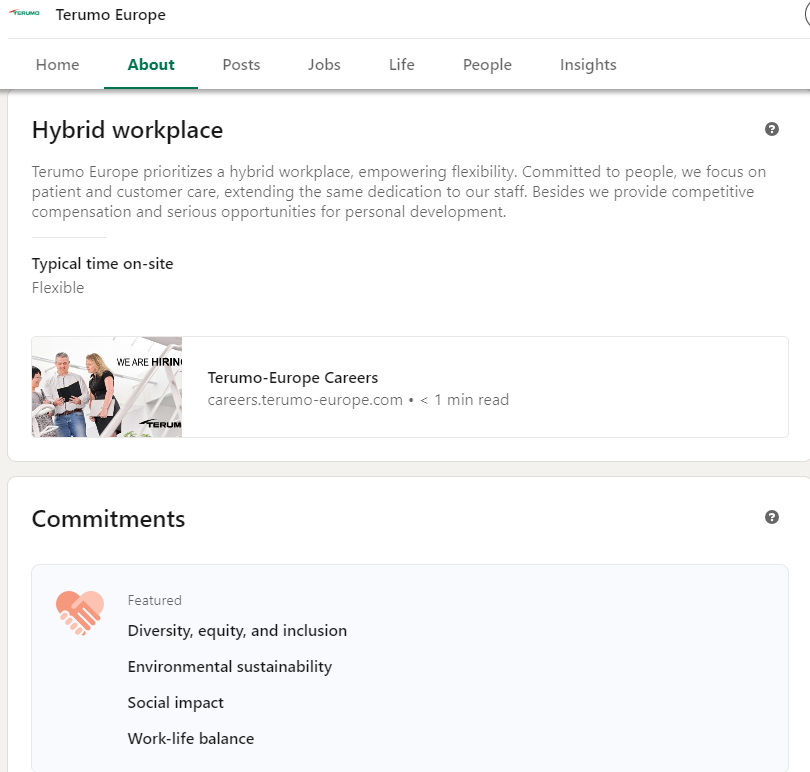Select the About tab
The height and width of the screenshot is (772, 810).
(x=151, y=65)
